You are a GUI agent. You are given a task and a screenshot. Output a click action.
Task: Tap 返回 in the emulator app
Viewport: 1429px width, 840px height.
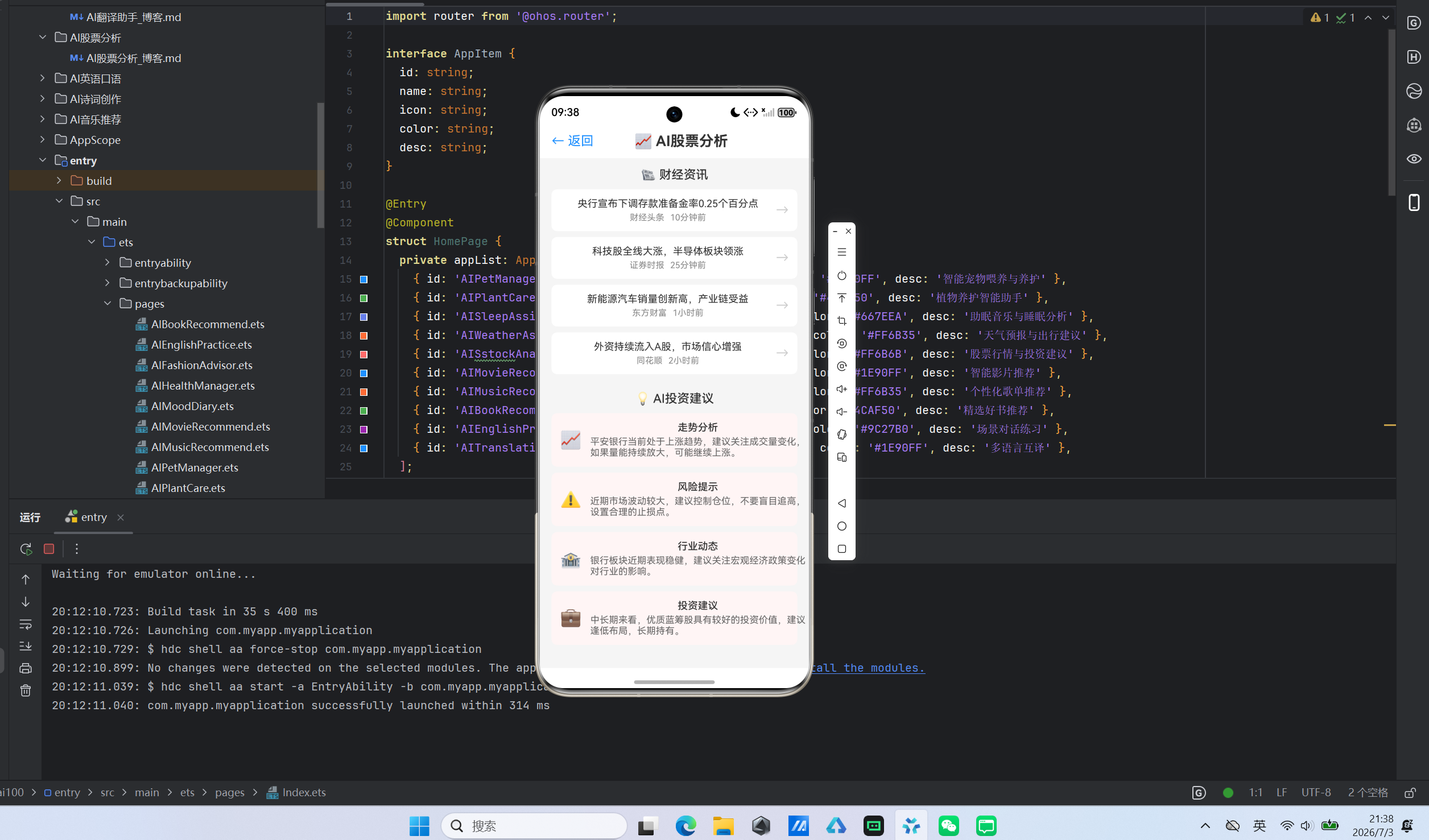(572, 141)
